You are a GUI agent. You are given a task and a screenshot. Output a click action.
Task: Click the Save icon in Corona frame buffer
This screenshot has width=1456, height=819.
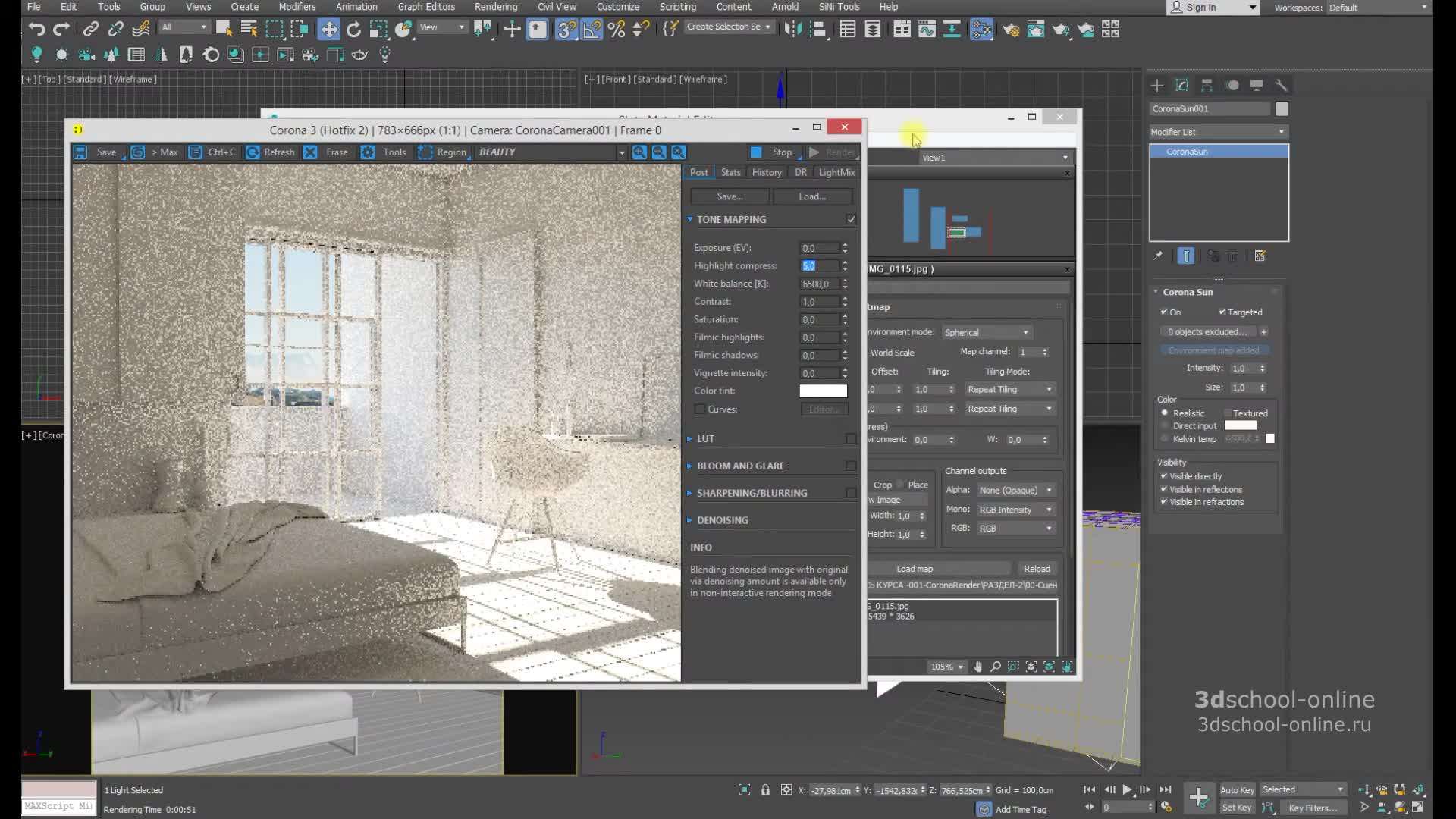tap(81, 152)
